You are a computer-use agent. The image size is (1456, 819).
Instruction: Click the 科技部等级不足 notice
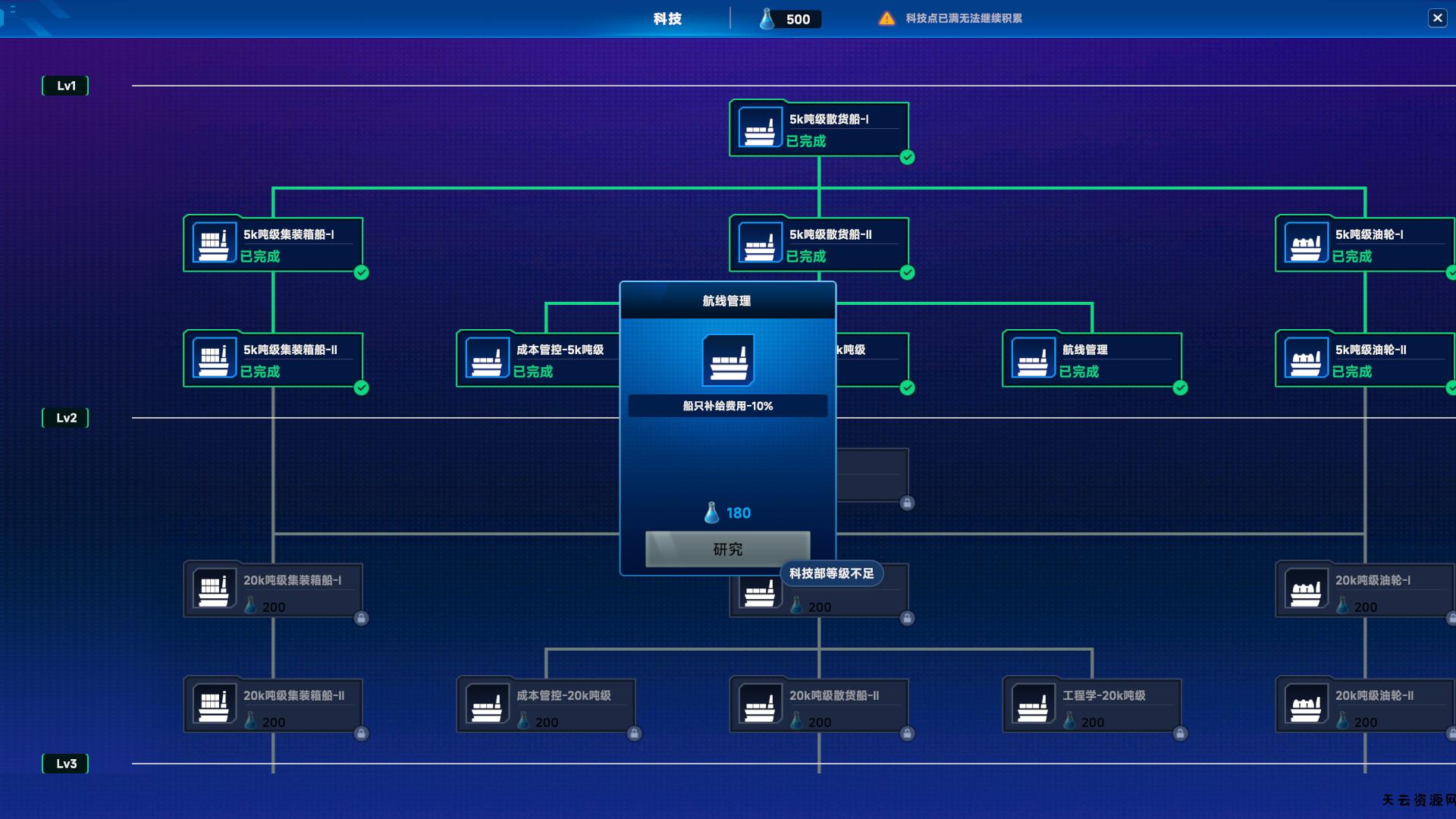(x=832, y=574)
